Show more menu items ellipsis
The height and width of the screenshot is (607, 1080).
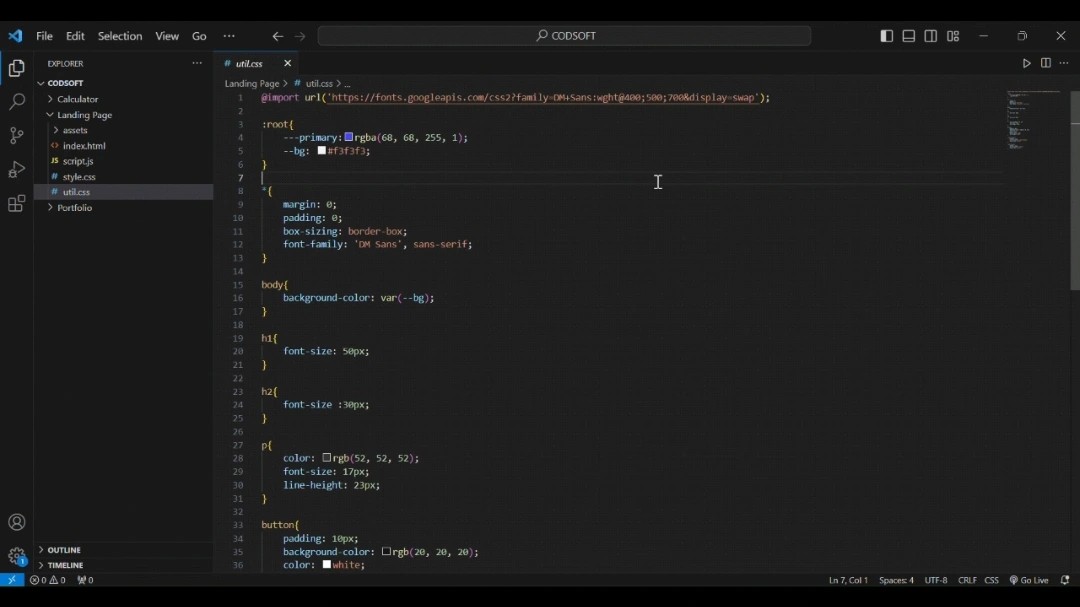pos(229,36)
